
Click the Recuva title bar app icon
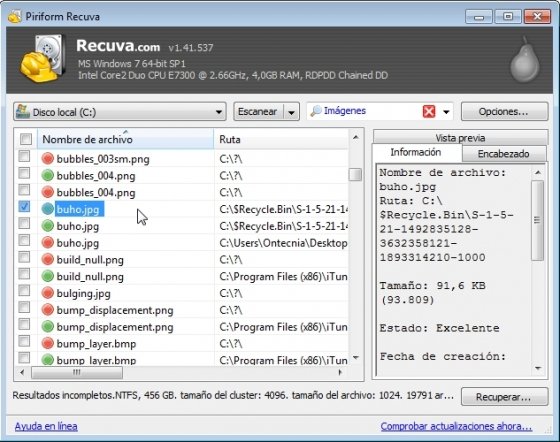(15, 16)
